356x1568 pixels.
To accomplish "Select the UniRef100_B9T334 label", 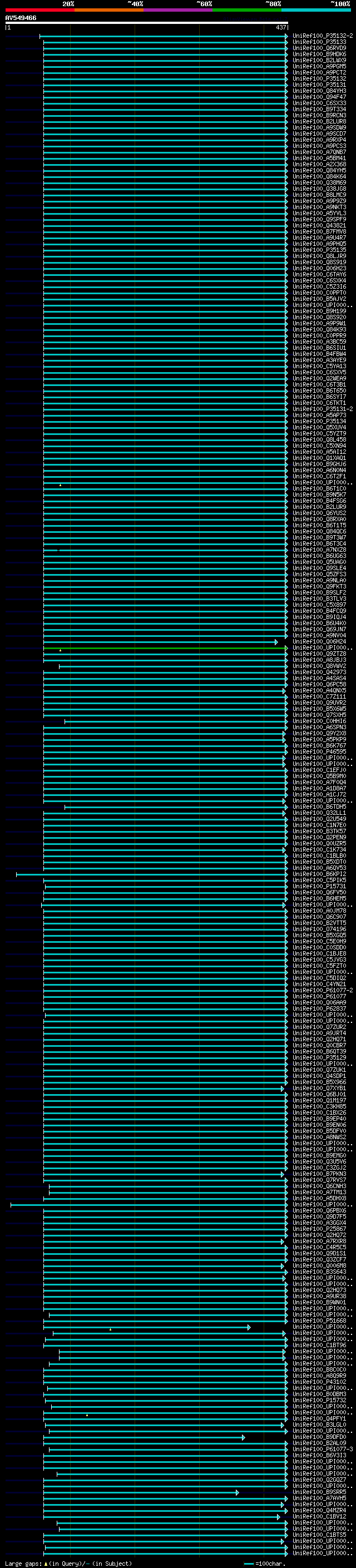I will 319,109.
